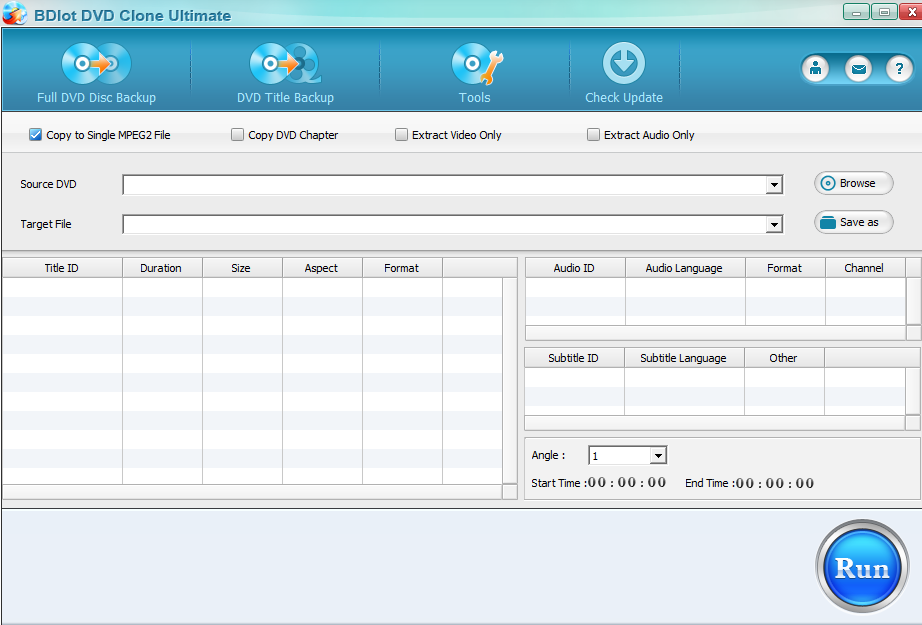Minimize the BDlot DVD Clone window
This screenshot has width=922, height=625.
click(x=856, y=12)
